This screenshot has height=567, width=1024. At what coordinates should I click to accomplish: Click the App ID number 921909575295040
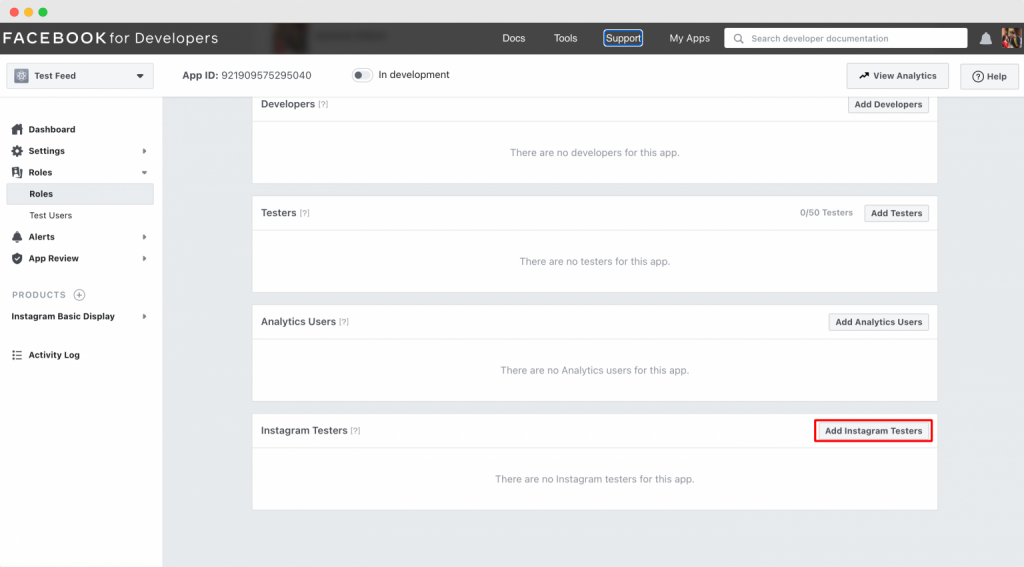click(266, 75)
